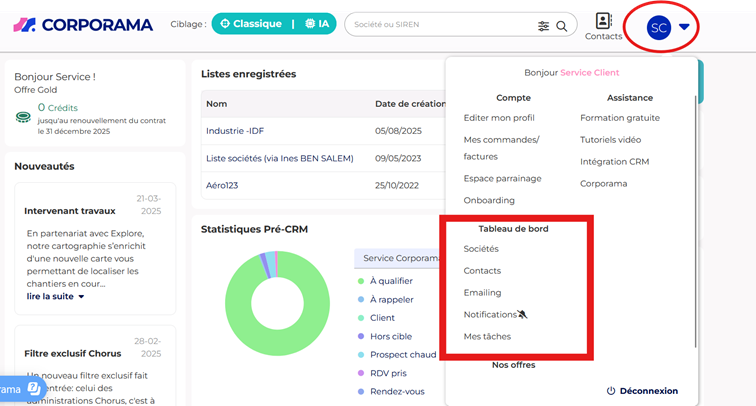This screenshot has height=406, width=756.
Task: Click the search magnifier icon
Action: pos(562,26)
